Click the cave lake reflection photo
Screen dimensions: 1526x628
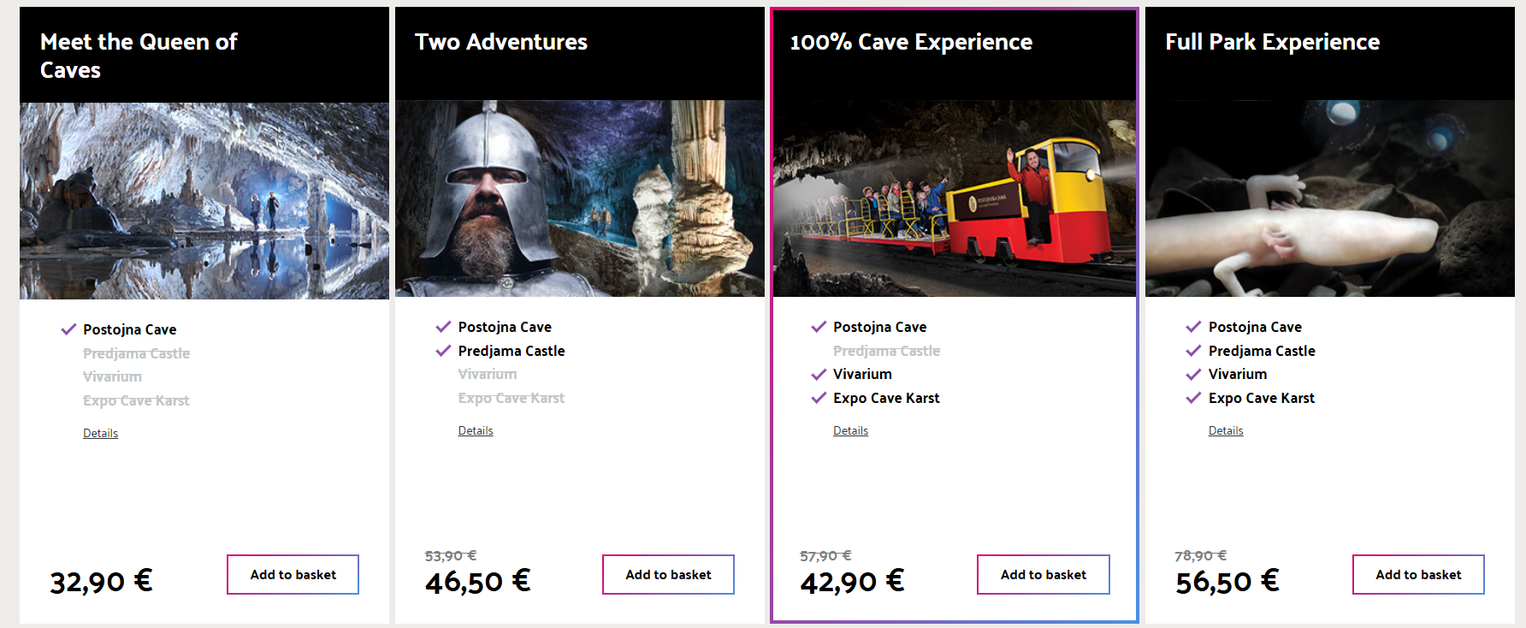(x=204, y=200)
